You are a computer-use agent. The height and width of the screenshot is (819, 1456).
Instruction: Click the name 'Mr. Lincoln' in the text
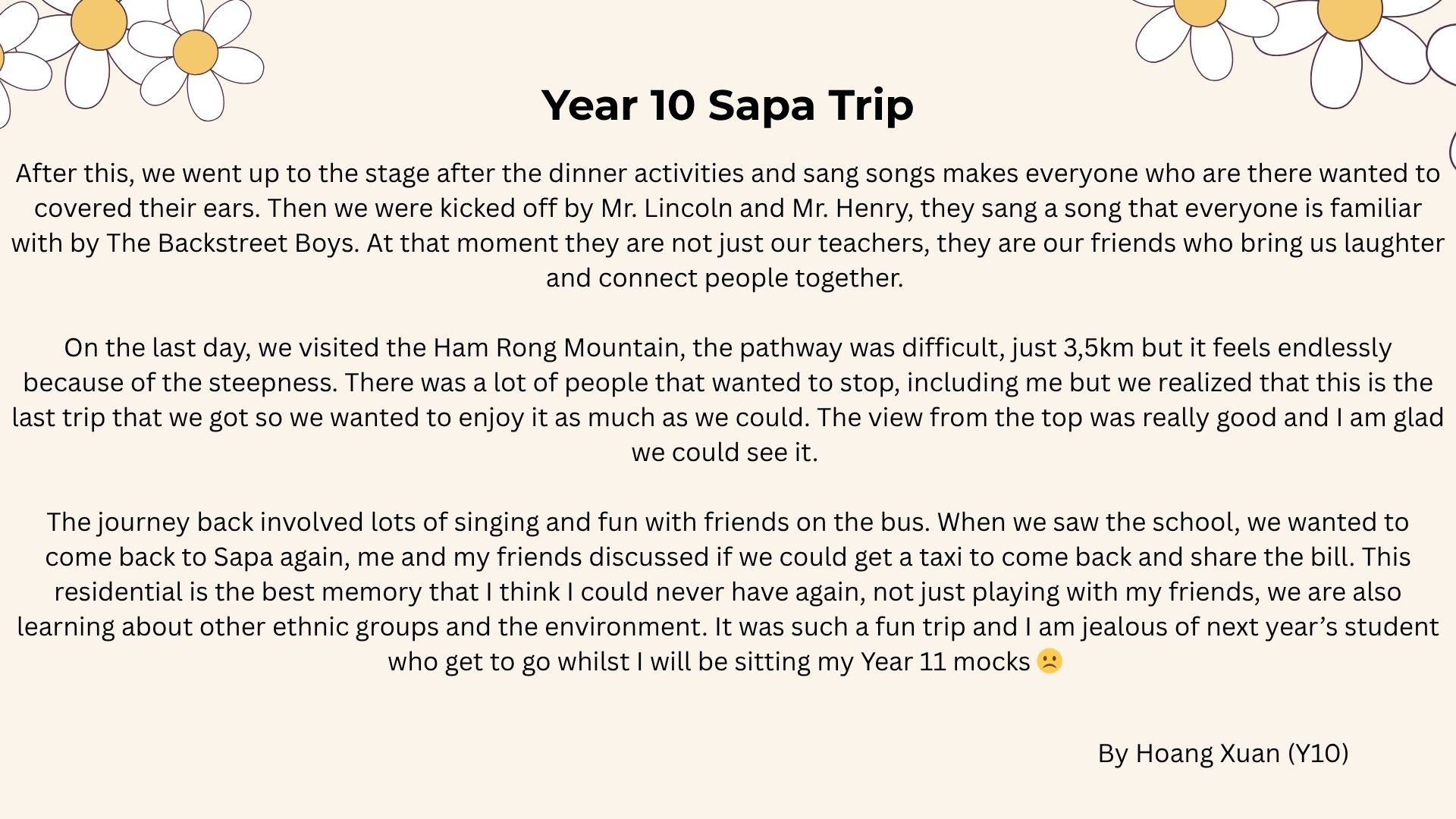point(667,209)
